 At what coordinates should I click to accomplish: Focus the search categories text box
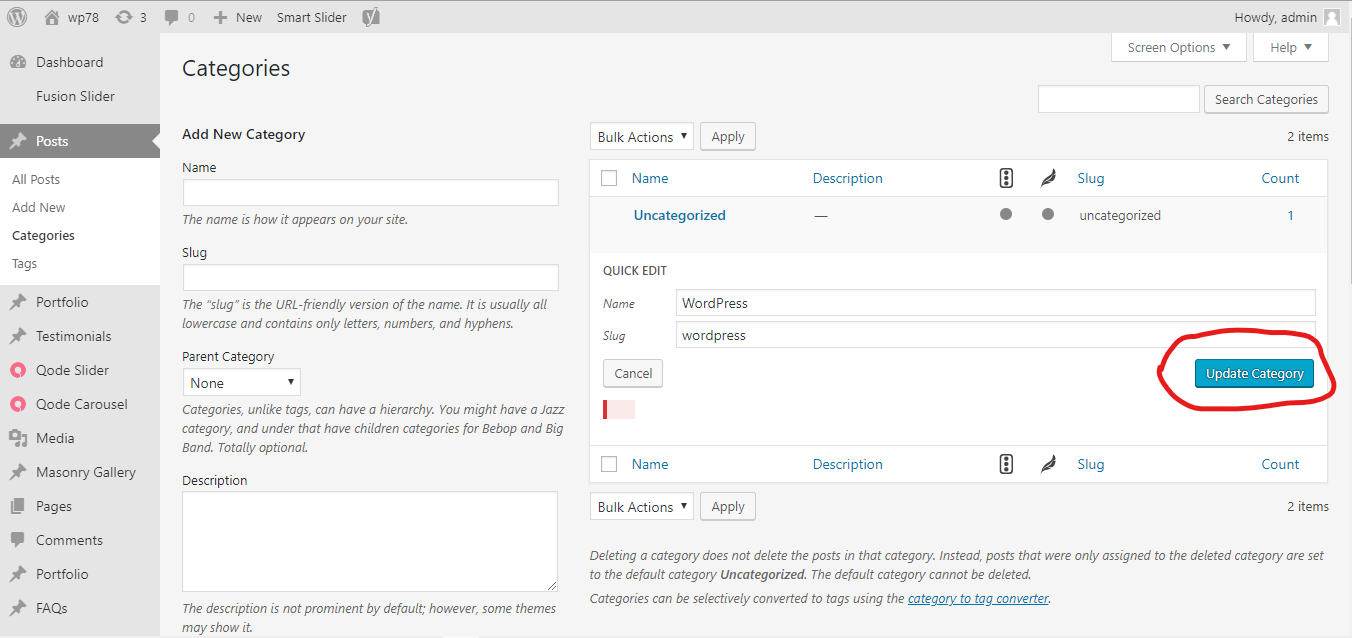[x=1119, y=99]
